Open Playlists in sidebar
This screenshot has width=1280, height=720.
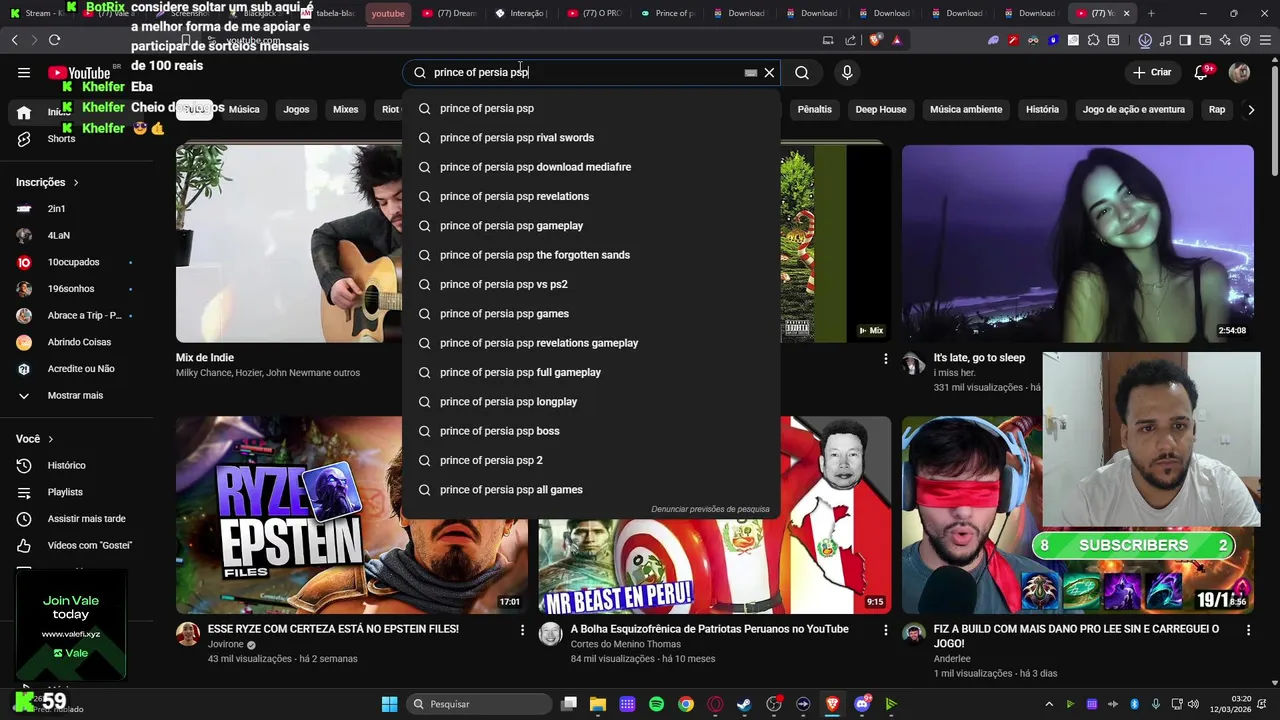(75, 492)
